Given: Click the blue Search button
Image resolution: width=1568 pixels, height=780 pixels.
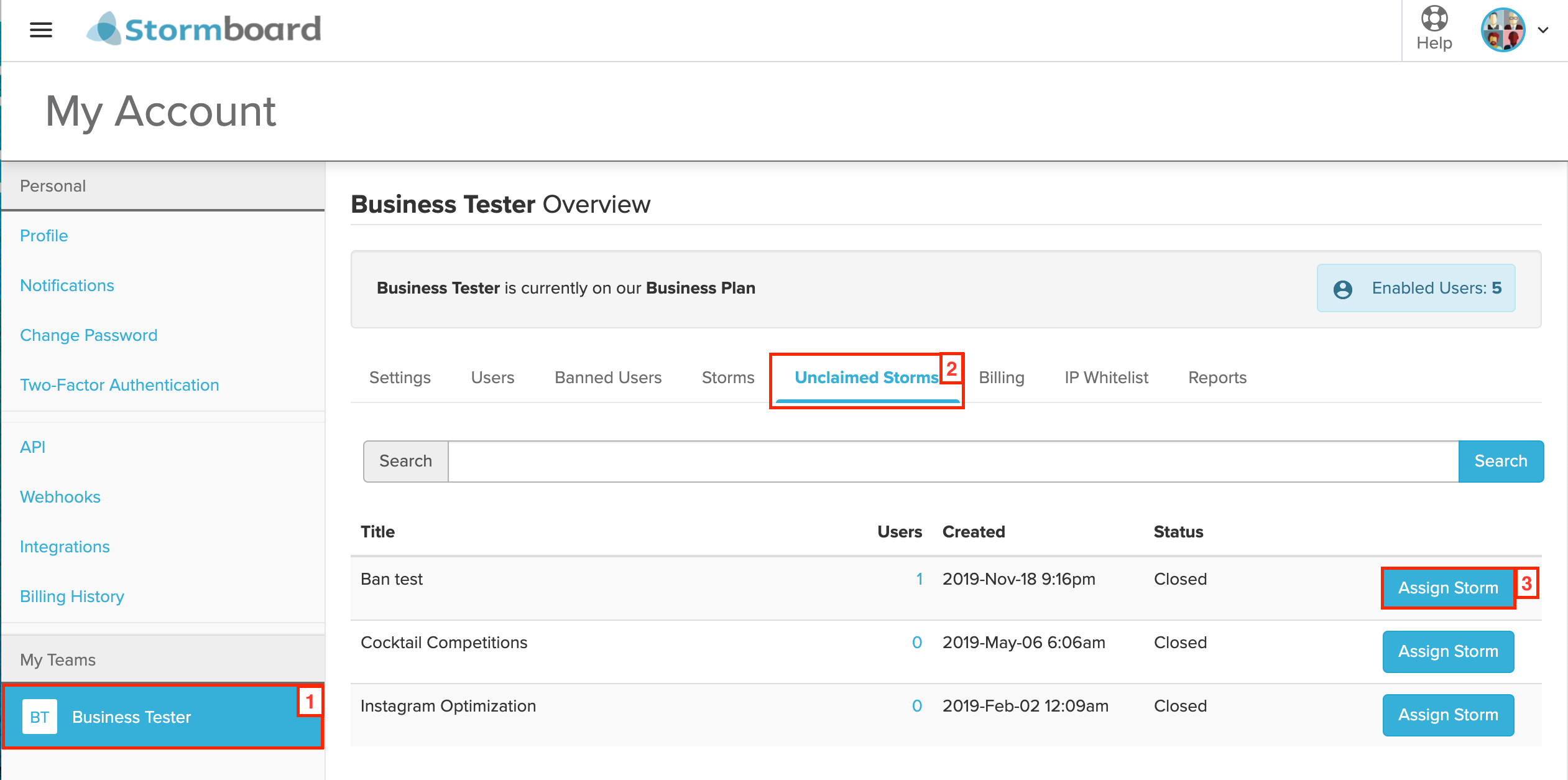Looking at the screenshot, I should [x=1501, y=461].
